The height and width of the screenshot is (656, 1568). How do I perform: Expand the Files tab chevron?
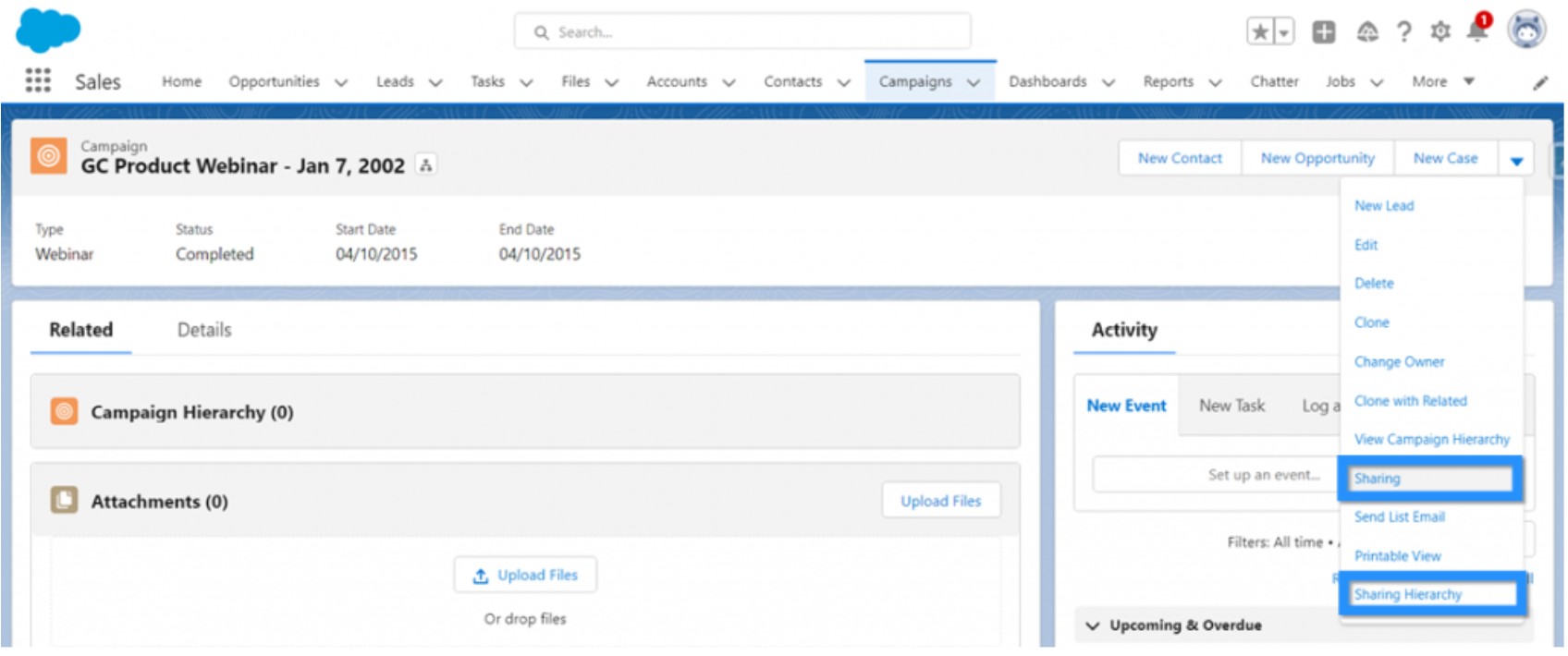click(611, 82)
